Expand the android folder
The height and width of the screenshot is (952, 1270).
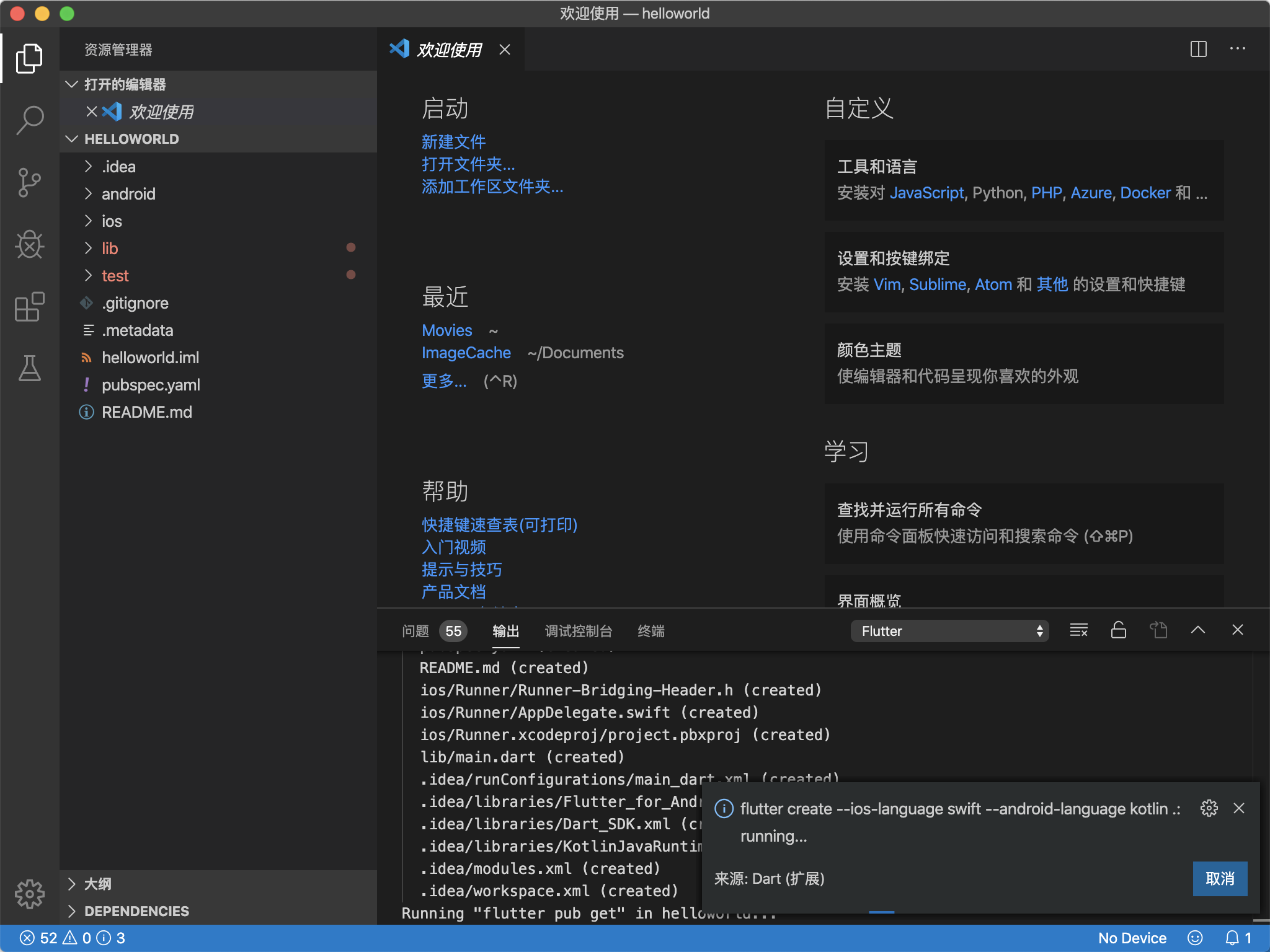click(128, 194)
